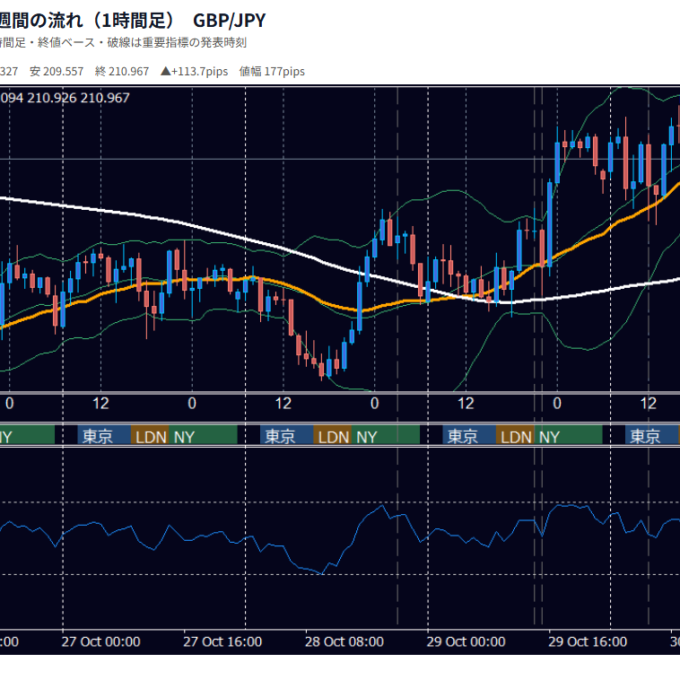Viewport: 680px width, 680px height.
Task: Click the 28 Oct 08:00 date label
Action: [344, 641]
